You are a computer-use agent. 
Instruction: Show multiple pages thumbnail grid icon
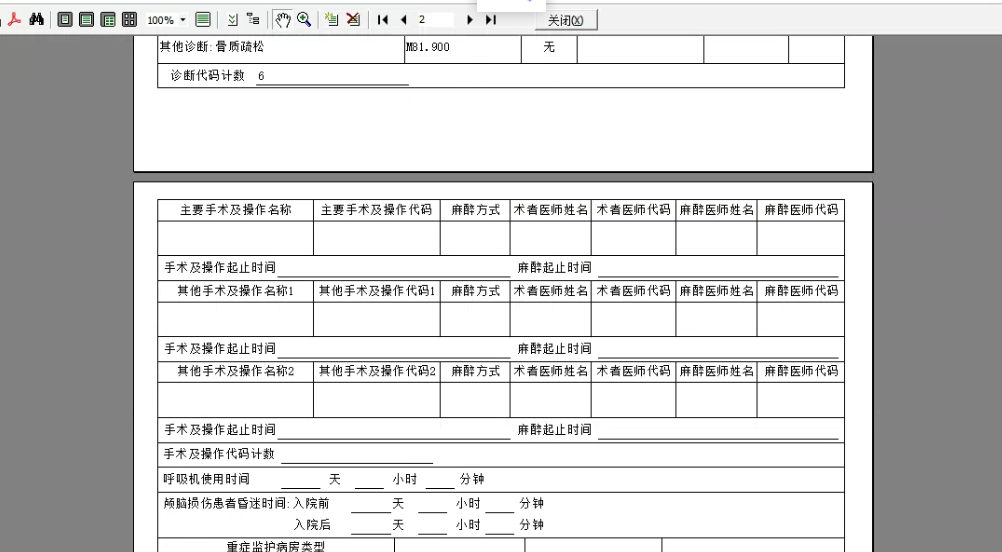(x=129, y=20)
